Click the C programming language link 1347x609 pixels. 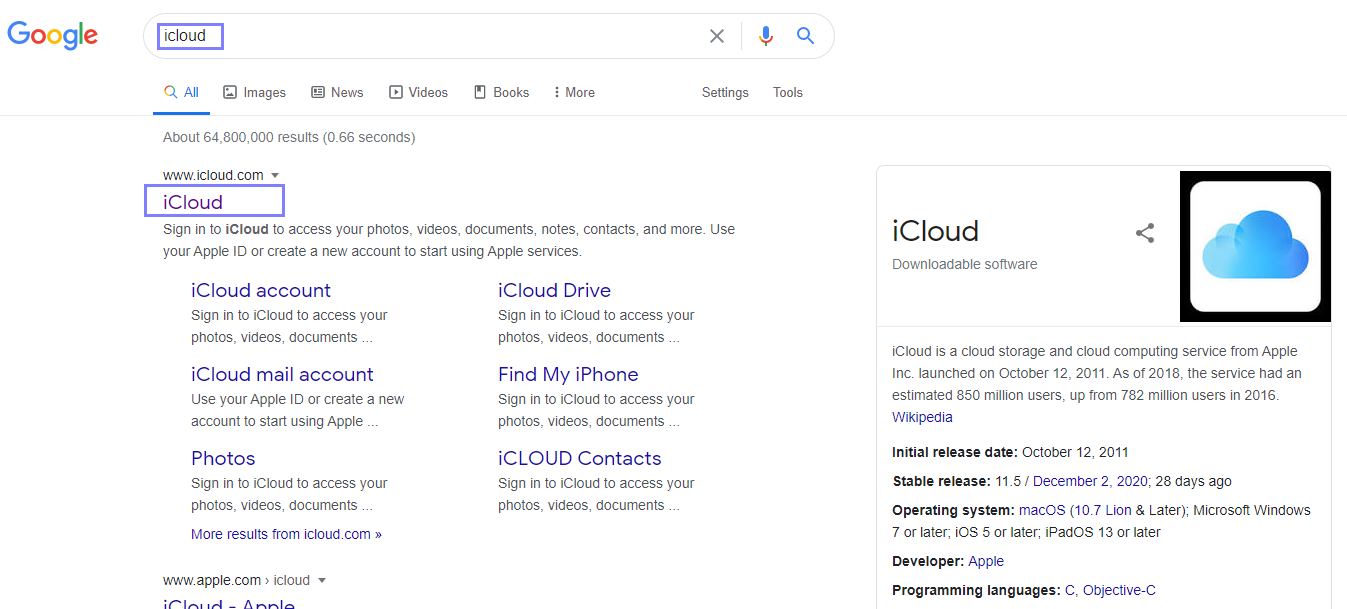tap(1068, 590)
